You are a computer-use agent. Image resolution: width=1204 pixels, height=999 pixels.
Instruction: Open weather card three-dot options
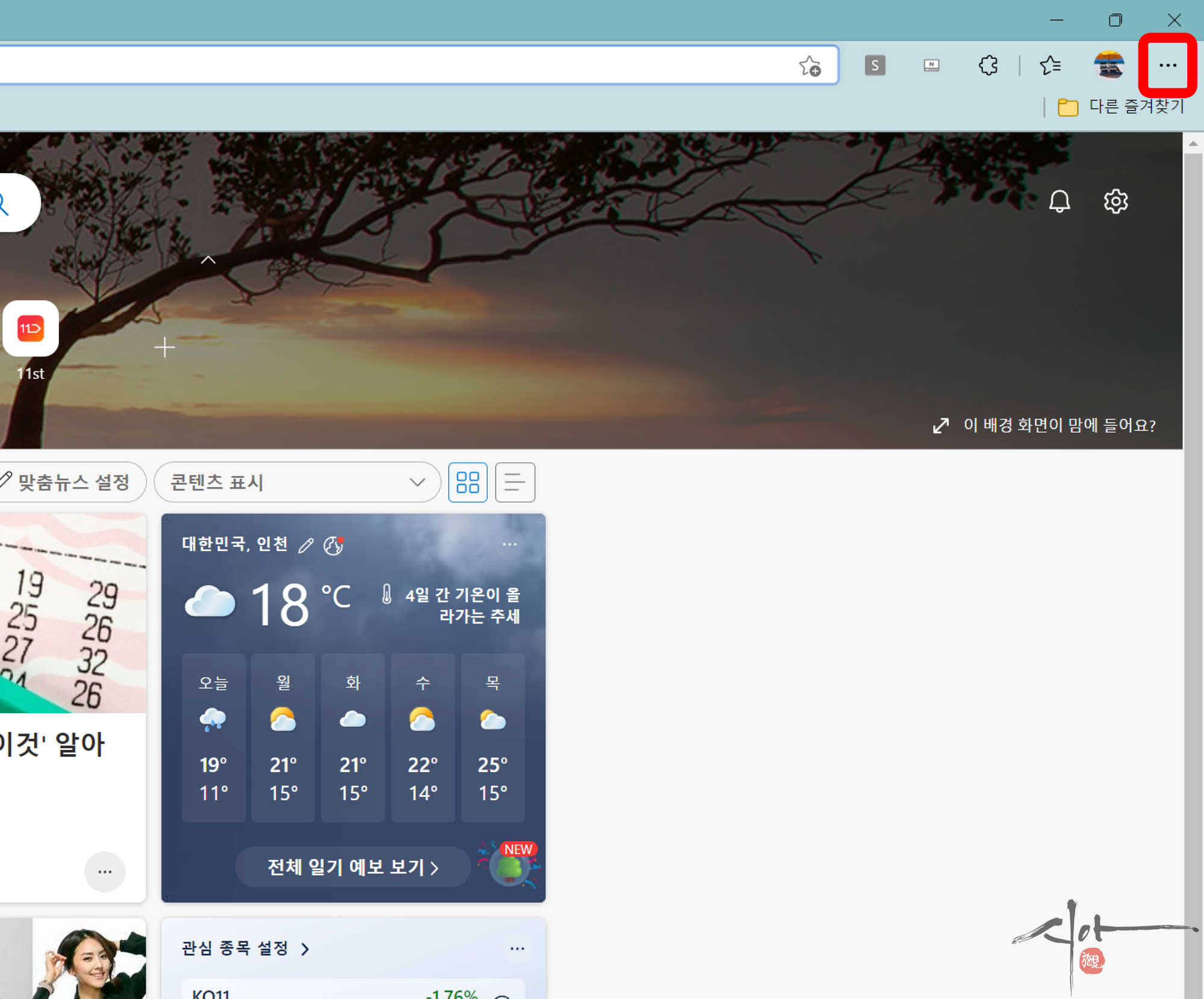pos(509,544)
